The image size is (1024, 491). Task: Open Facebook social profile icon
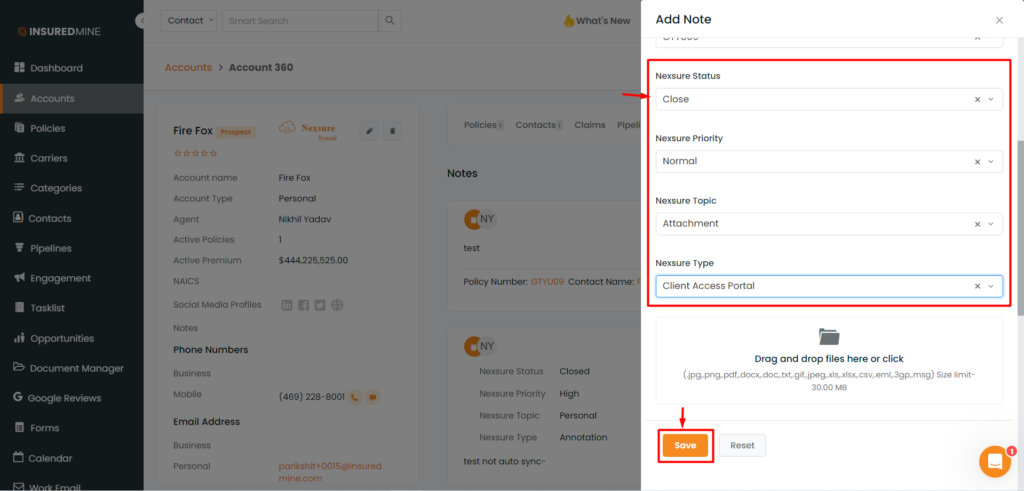pyautogui.click(x=304, y=305)
